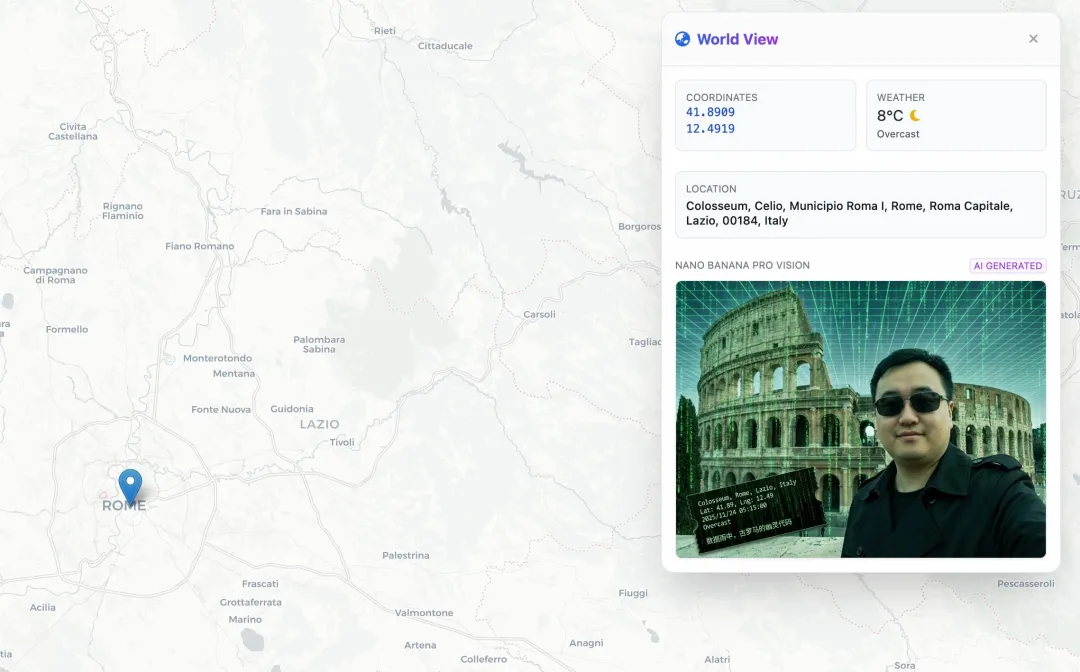1080x672 pixels.
Task: Click the data ticket overlay in the image
Action: coord(750,510)
